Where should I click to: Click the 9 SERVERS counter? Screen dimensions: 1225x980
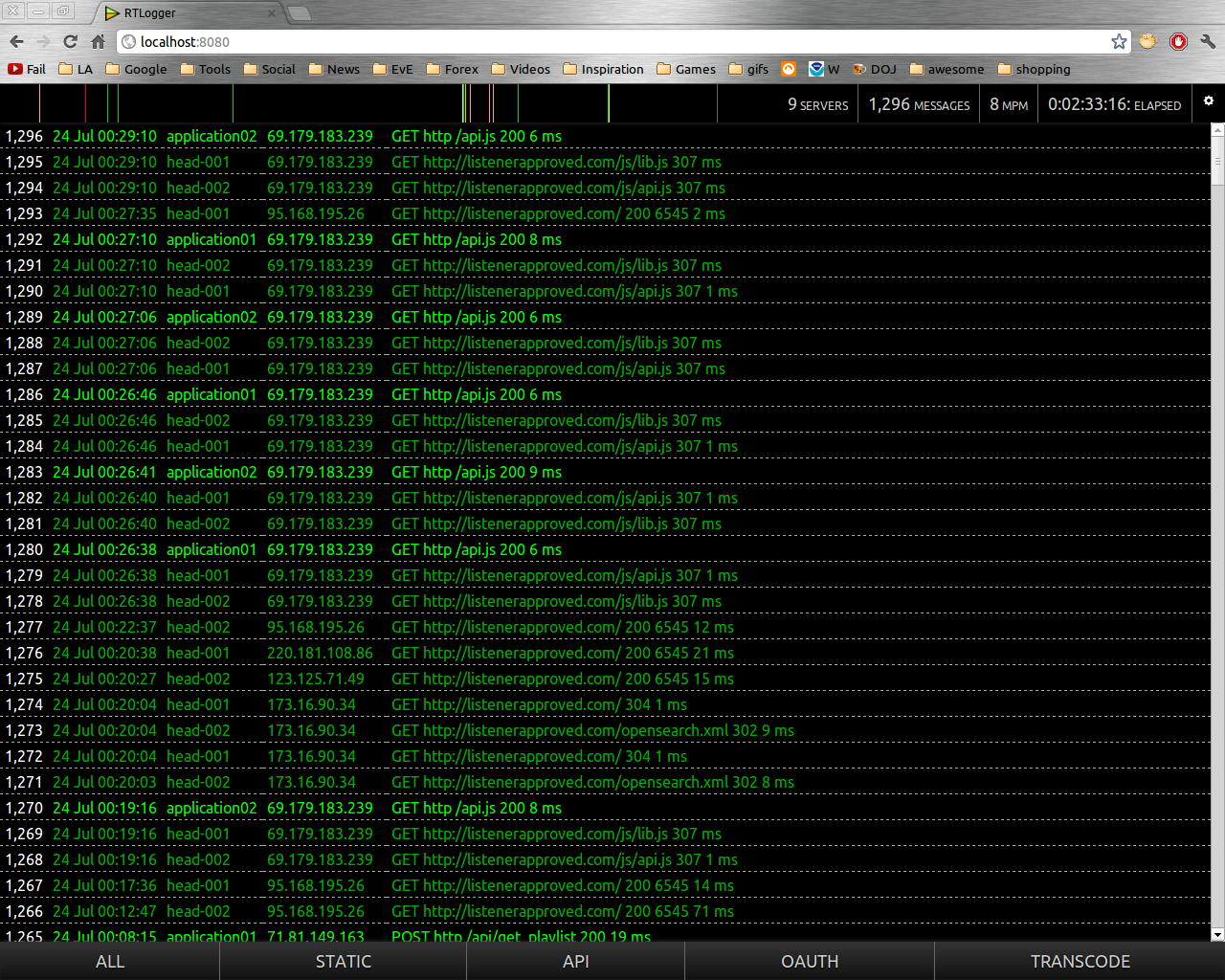pos(817,104)
